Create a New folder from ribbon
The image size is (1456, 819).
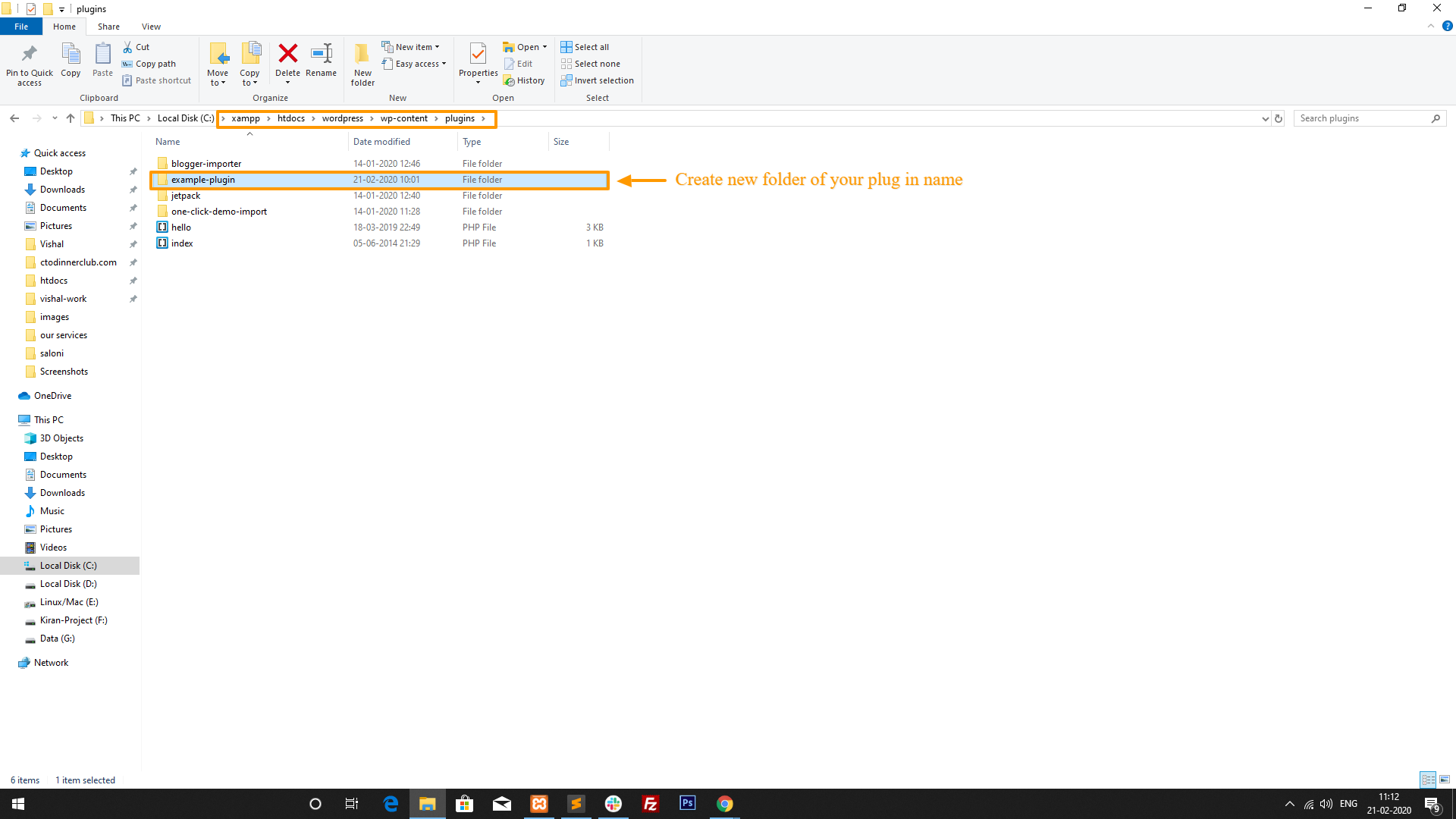click(x=362, y=64)
